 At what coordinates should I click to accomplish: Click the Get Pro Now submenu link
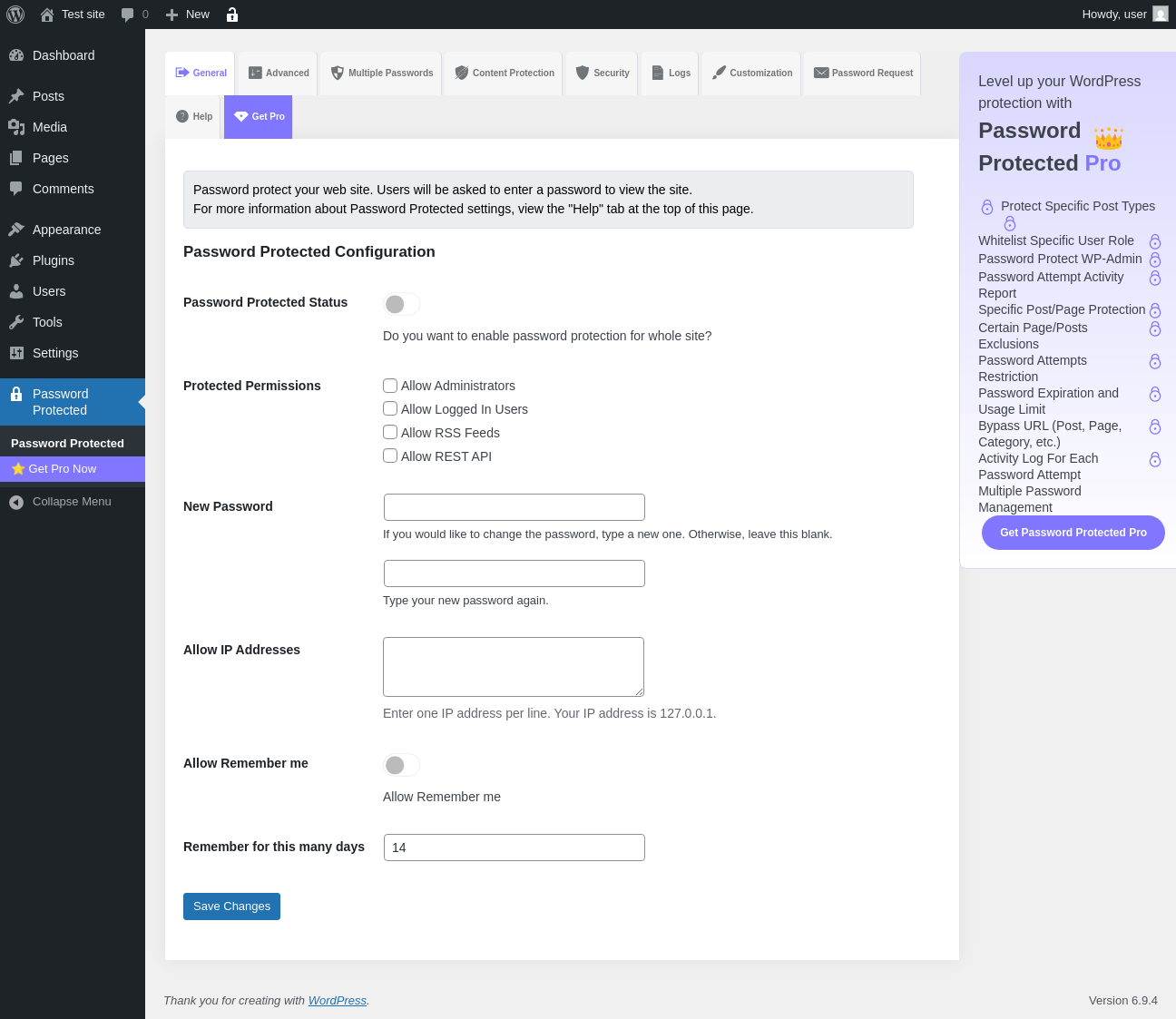coord(73,469)
